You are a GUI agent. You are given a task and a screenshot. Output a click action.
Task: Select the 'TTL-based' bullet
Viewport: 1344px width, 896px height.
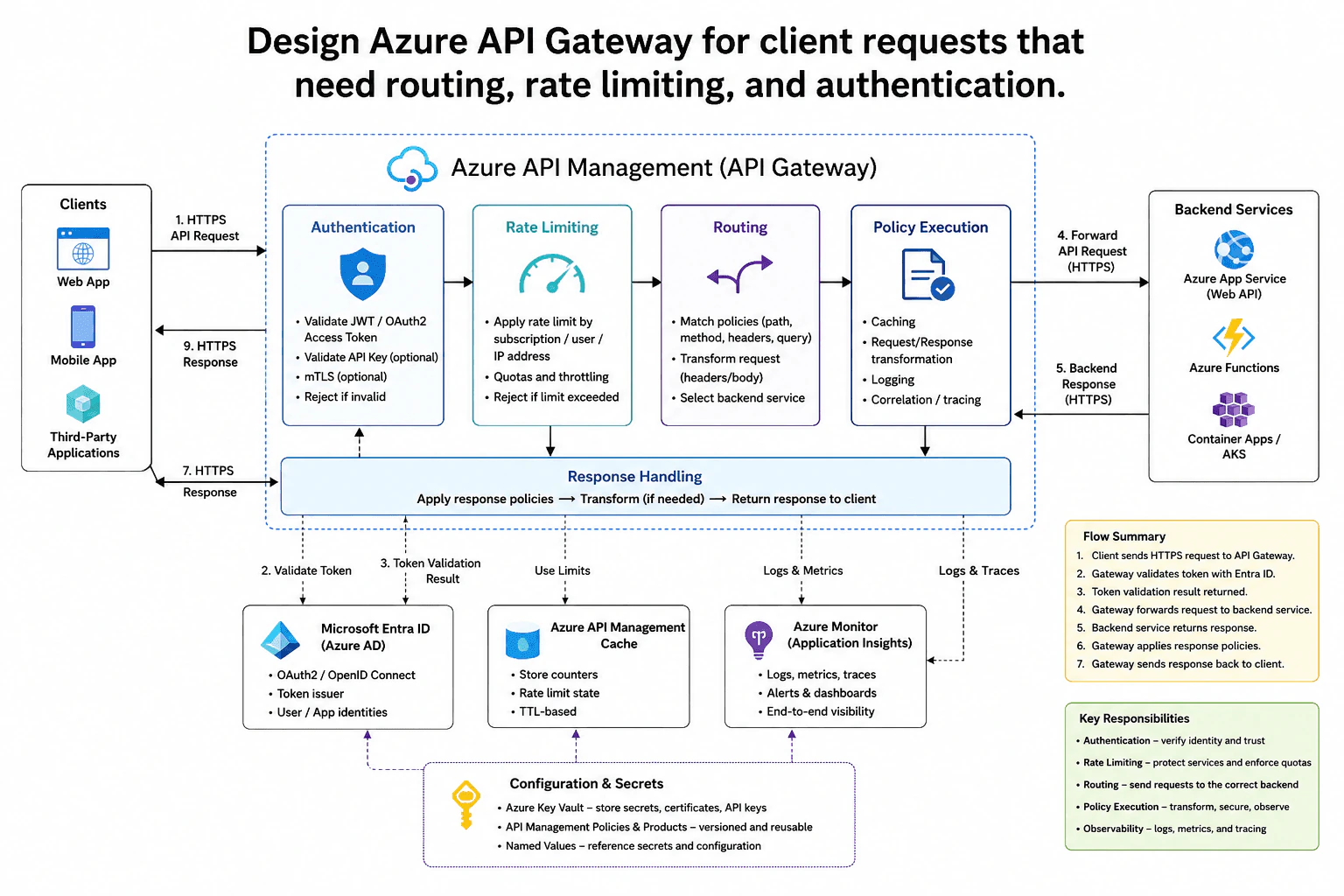click(544, 711)
